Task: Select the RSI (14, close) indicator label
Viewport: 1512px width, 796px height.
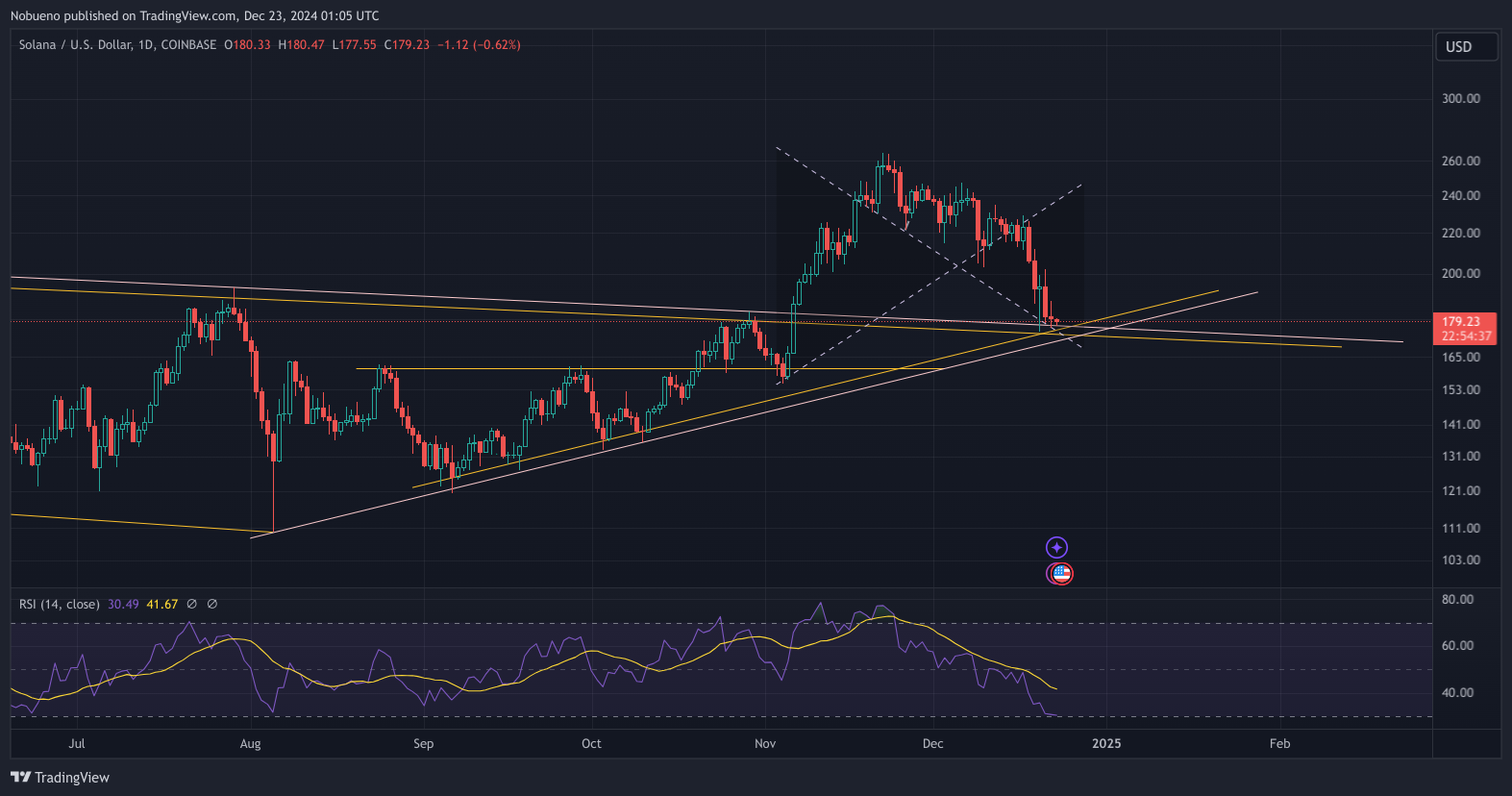Action: click(x=60, y=604)
